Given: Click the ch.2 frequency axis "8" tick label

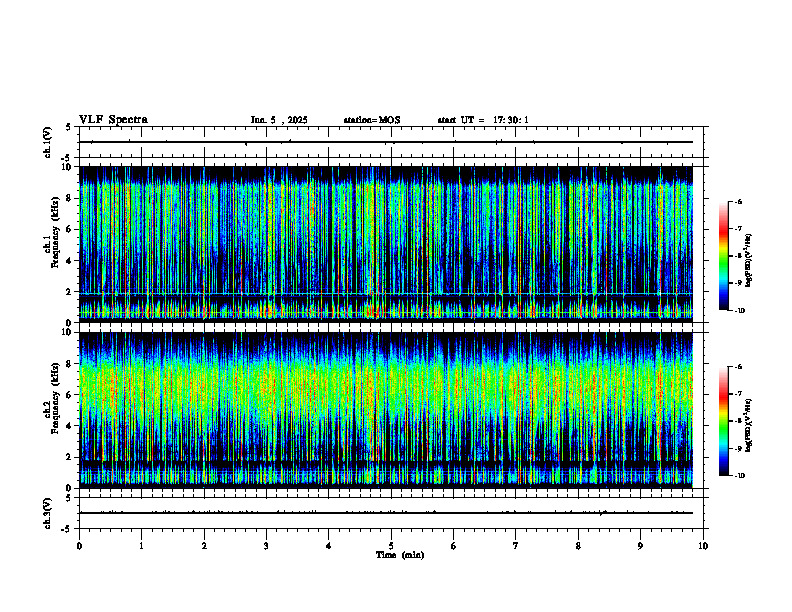Looking at the screenshot, I should pyautogui.click(x=70, y=364).
